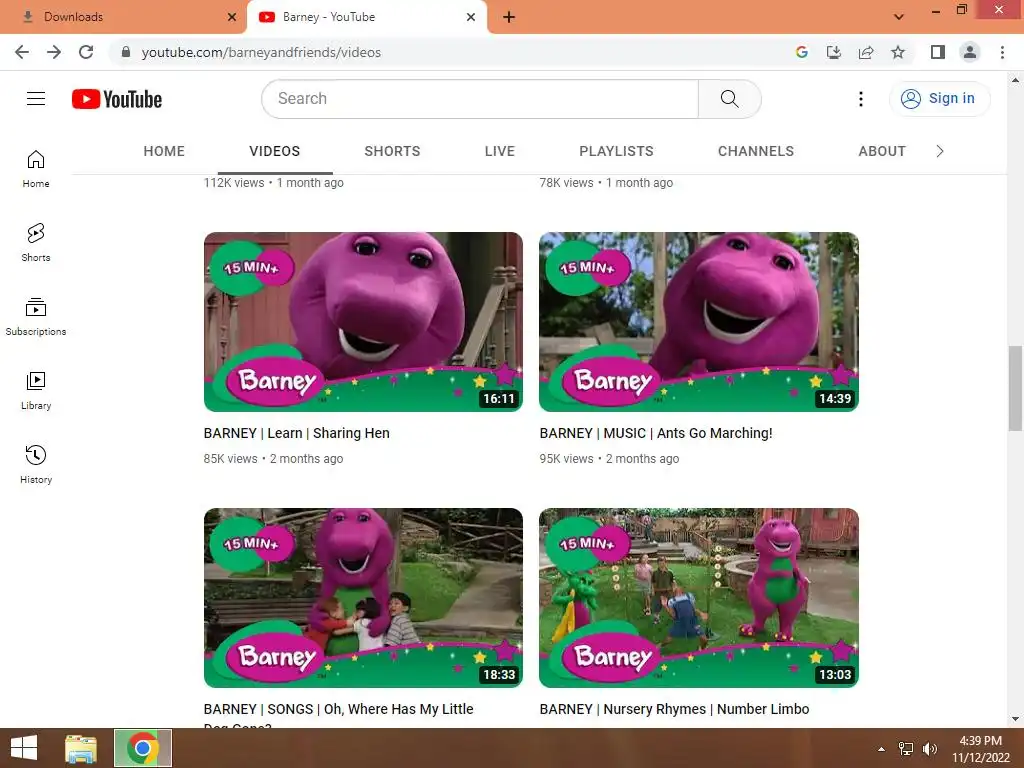Click the volume speaker tray icon
The image size is (1024, 768).
coord(930,749)
